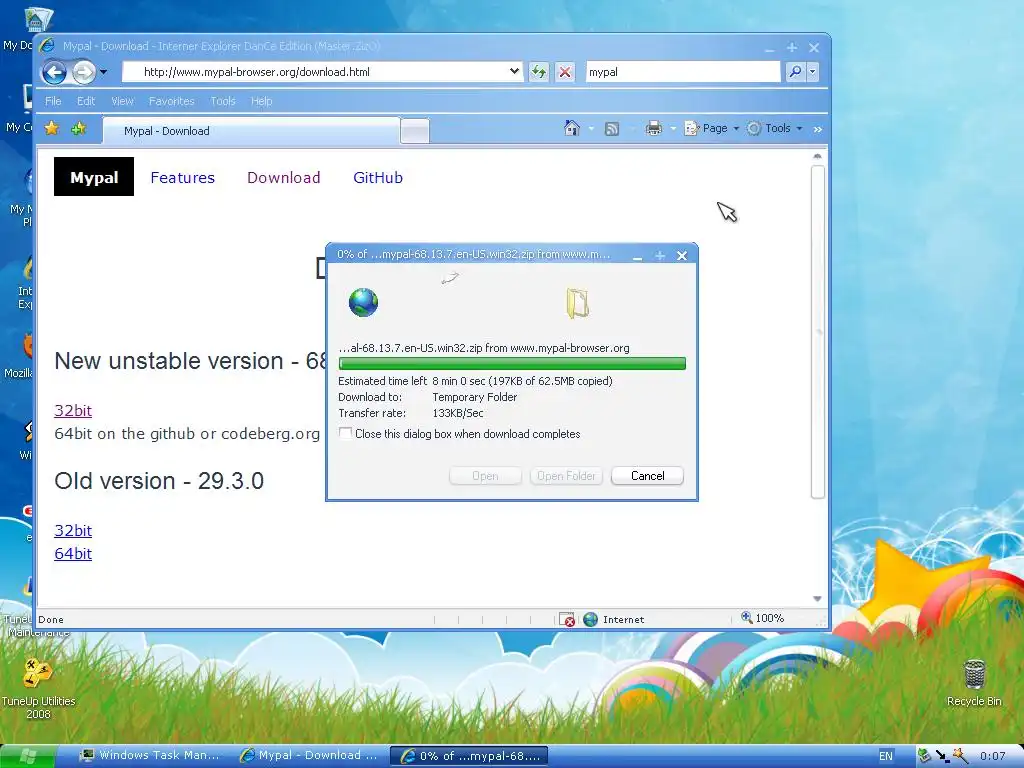The height and width of the screenshot is (768, 1024).
Task: Click the 32bit link under Old version
Action: coord(72,530)
